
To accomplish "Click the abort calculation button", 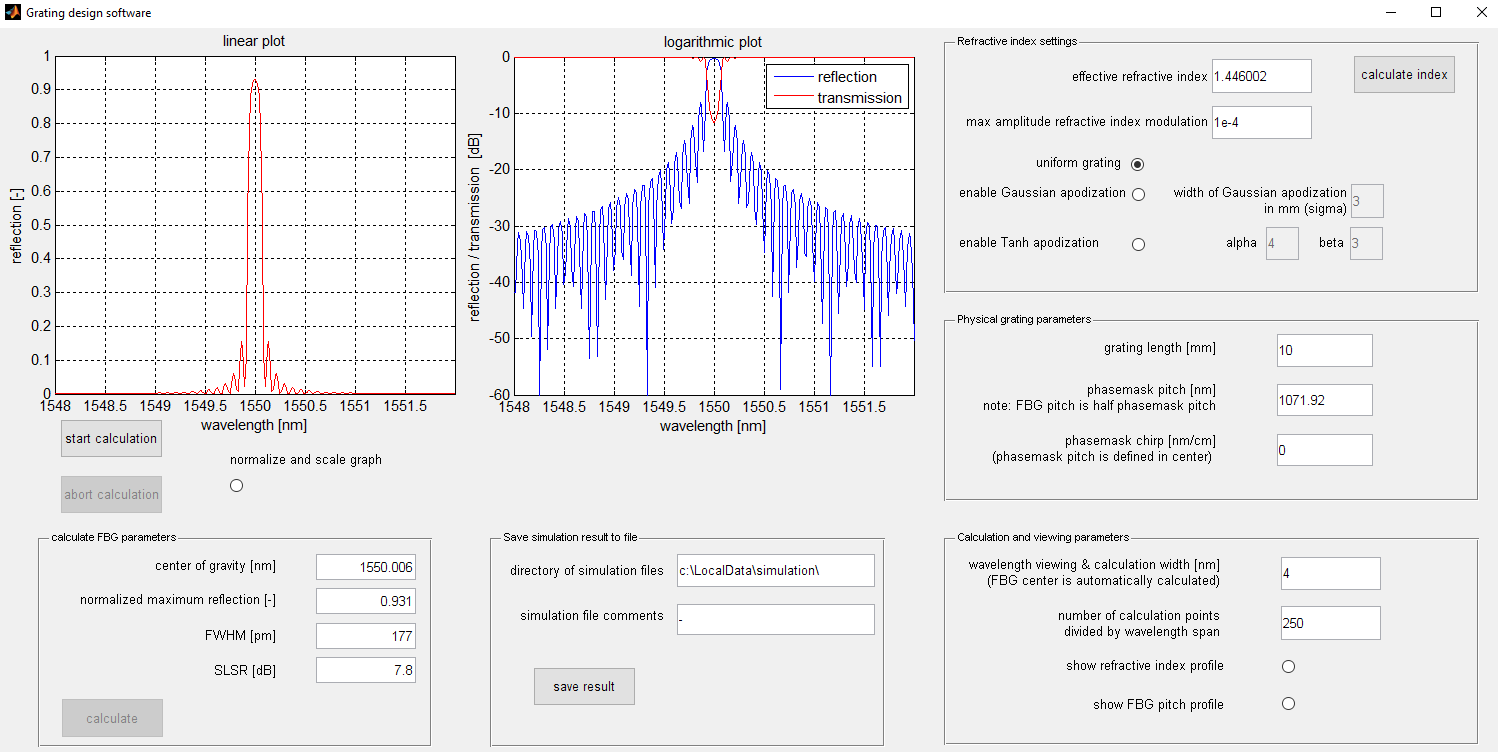I will [110, 494].
